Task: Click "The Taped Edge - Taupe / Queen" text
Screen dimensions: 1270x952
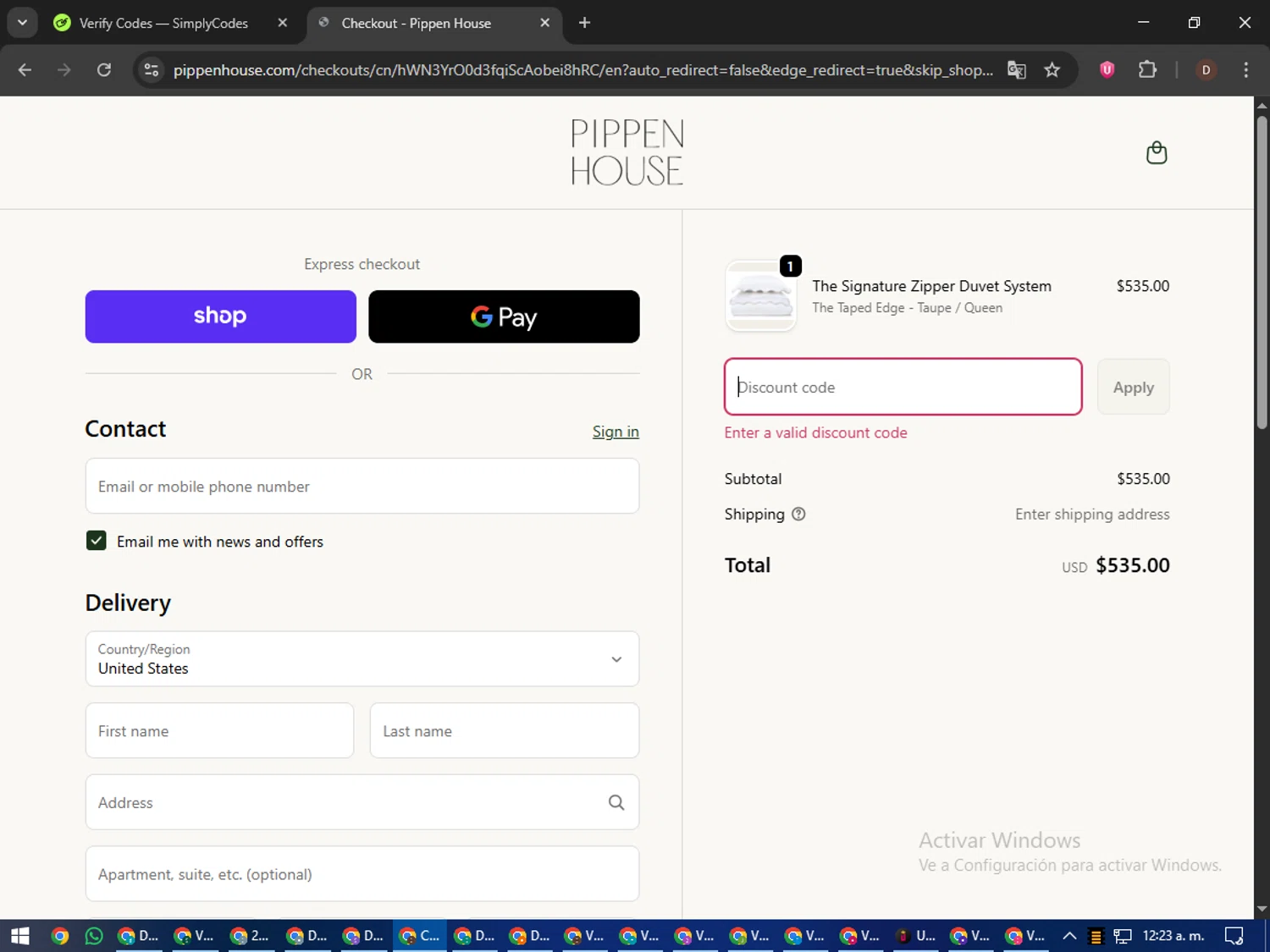Action: [x=907, y=308]
